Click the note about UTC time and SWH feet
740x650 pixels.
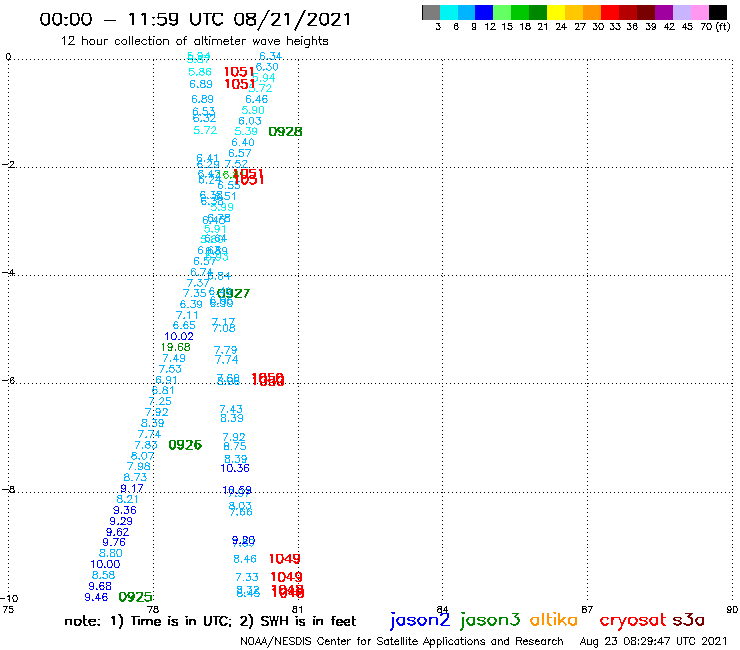210,621
